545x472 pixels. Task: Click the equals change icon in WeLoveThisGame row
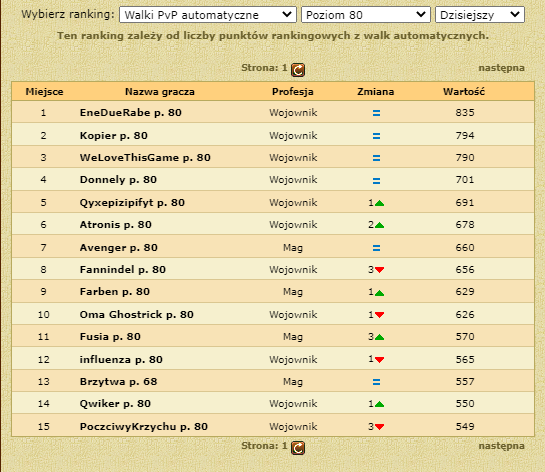(376, 158)
